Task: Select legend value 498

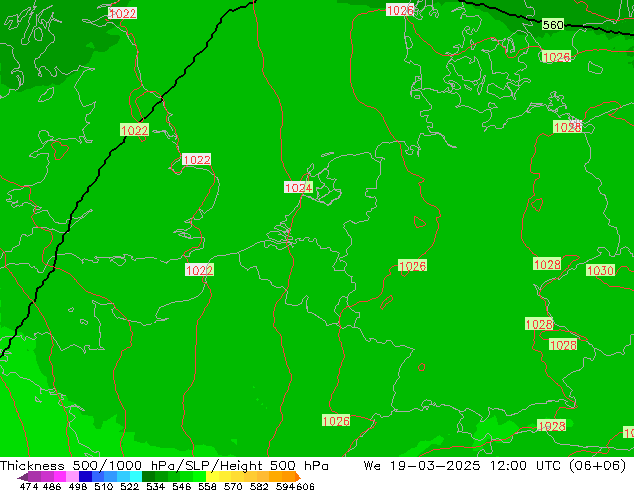Action: tap(78, 486)
